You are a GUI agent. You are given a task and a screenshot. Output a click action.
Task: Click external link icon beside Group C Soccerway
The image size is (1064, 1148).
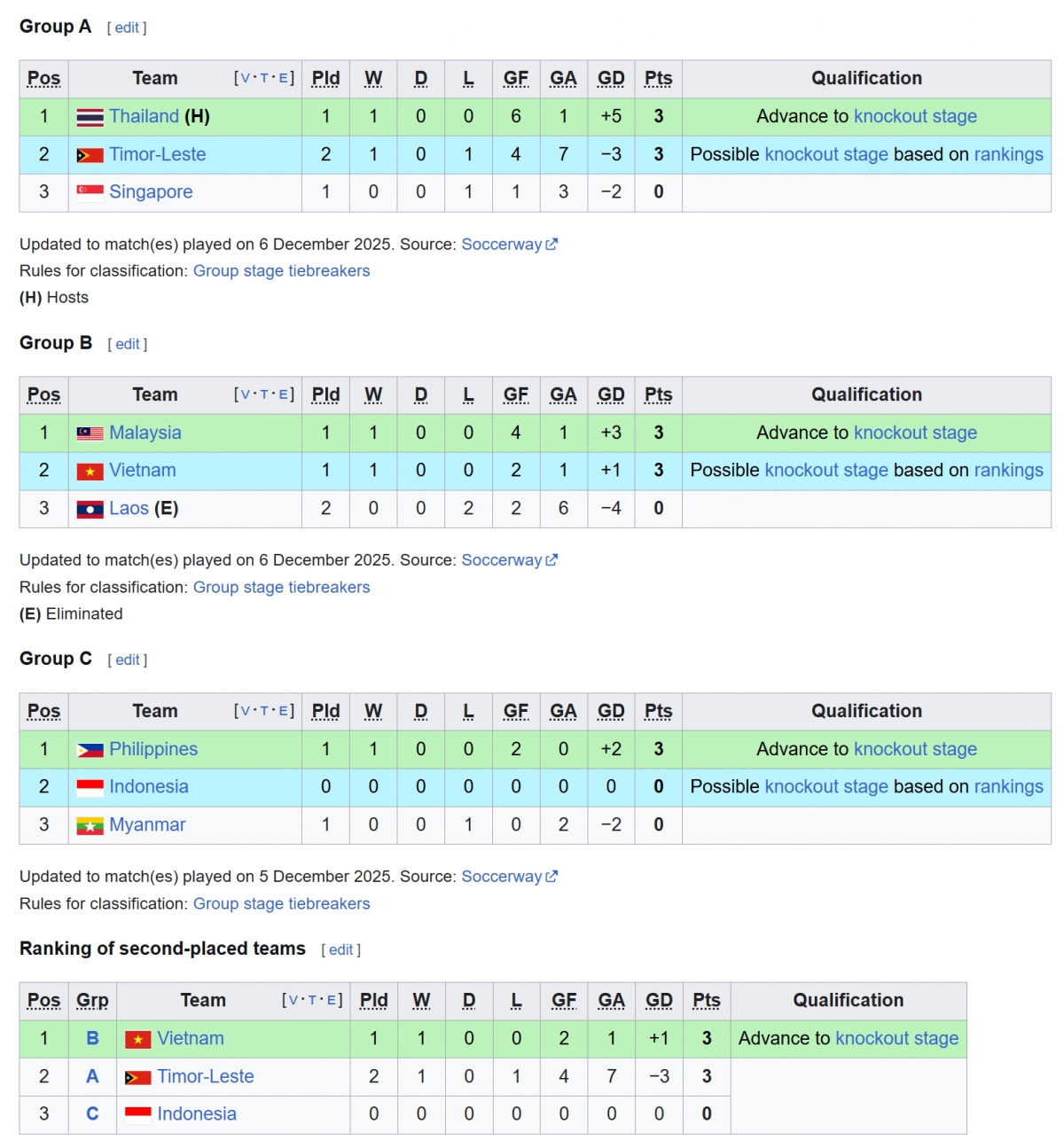552,876
